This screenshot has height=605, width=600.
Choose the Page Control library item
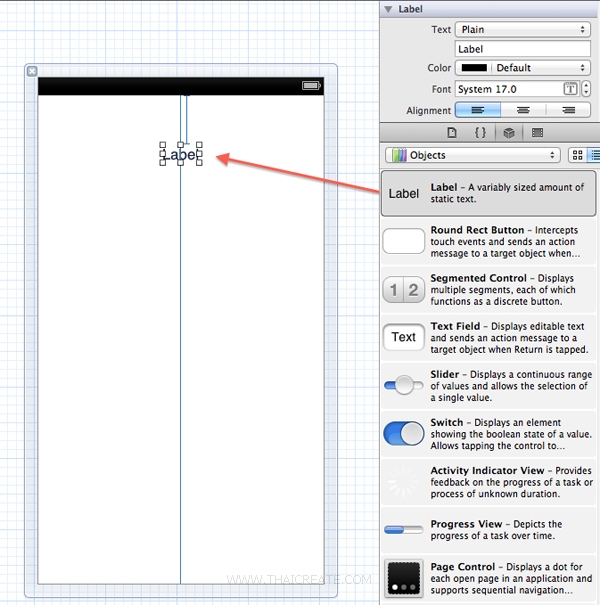(488, 579)
